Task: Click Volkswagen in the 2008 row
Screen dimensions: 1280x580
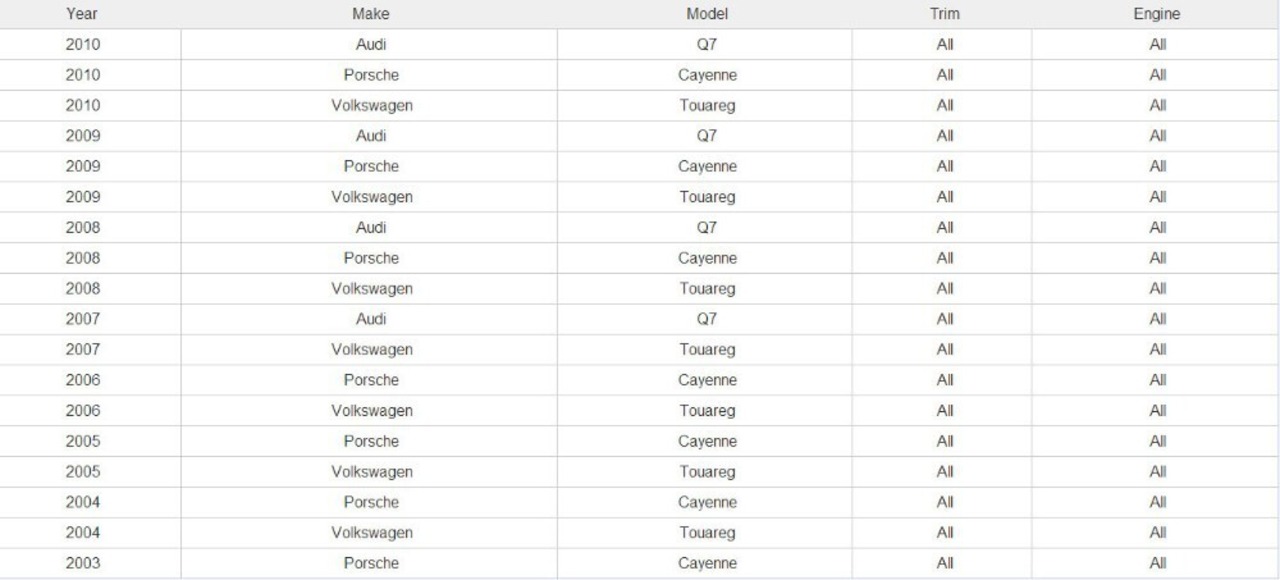Action: coord(371,289)
